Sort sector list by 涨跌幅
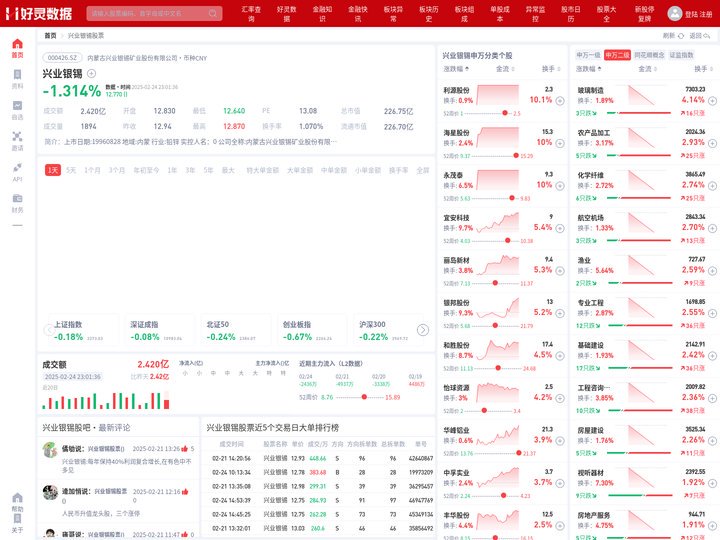This screenshot has height=540, width=720. 589,69
